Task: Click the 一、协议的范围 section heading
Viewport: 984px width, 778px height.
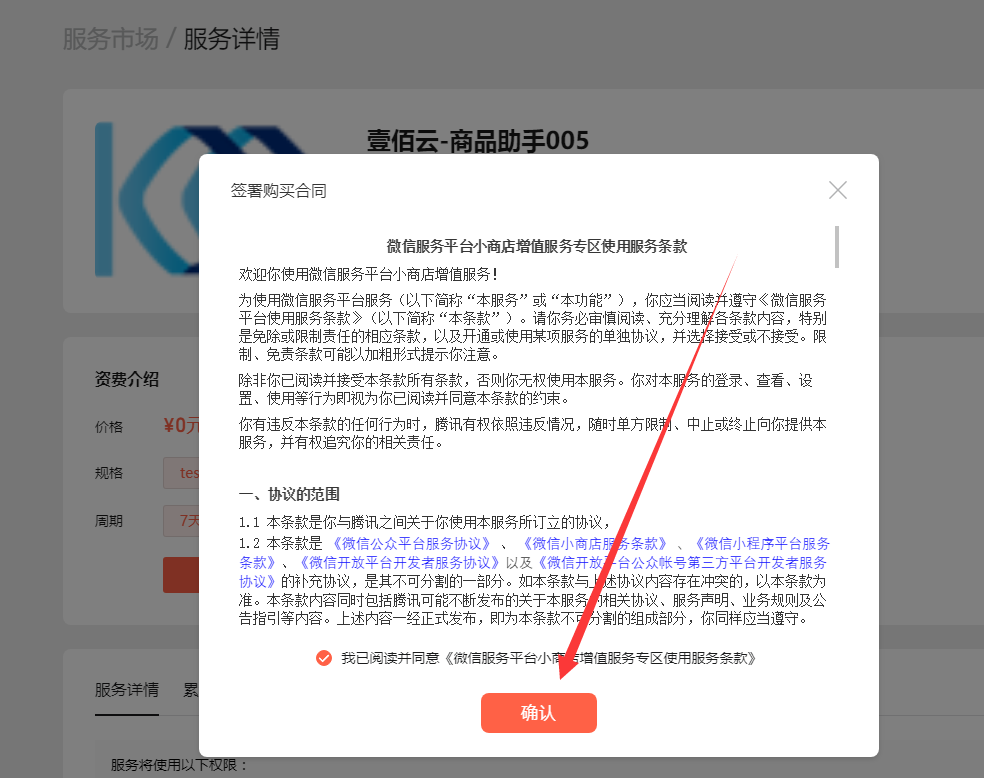Action: 289,494
